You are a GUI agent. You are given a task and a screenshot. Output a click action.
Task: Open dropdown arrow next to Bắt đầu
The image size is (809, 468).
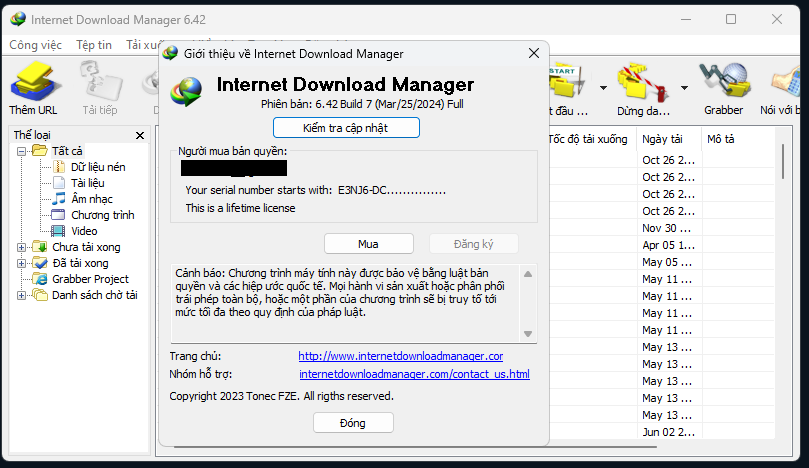coord(603,88)
